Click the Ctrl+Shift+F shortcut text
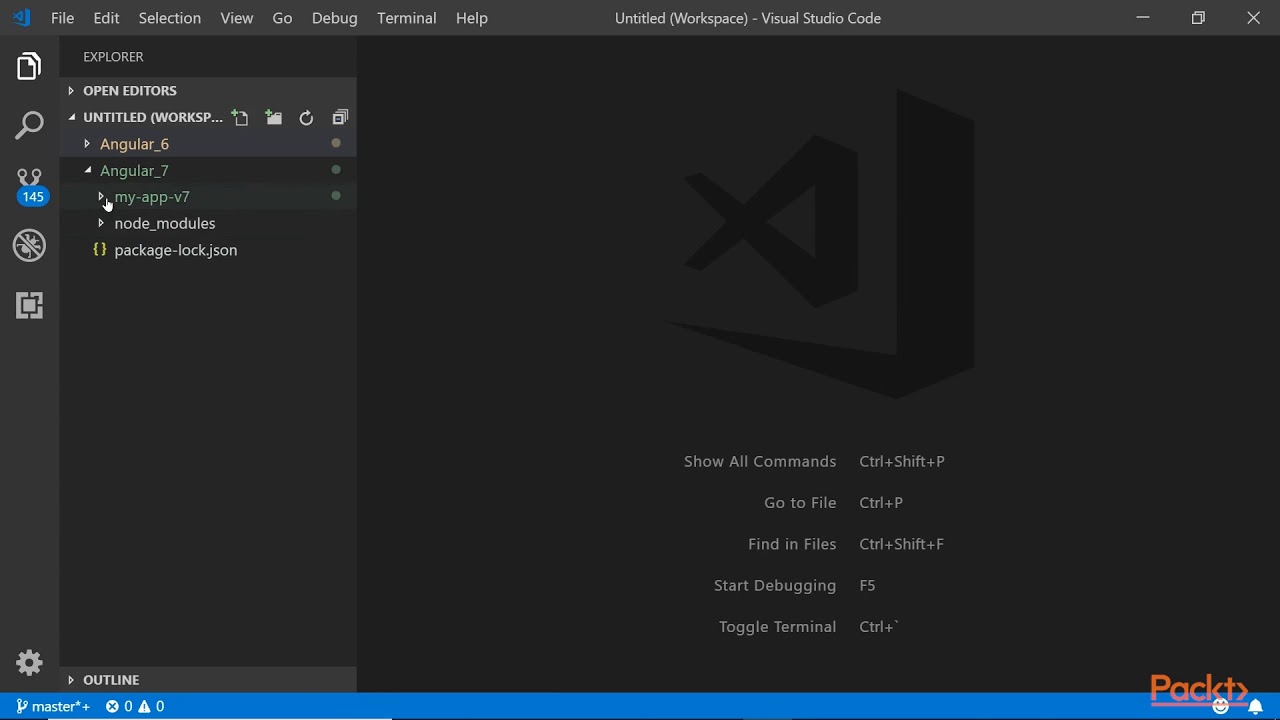The width and height of the screenshot is (1280, 720). pos(901,544)
